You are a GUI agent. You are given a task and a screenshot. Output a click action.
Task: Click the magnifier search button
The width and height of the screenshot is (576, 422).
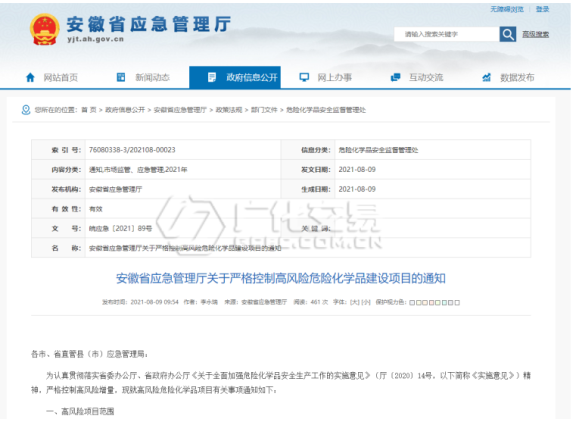click(508, 34)
